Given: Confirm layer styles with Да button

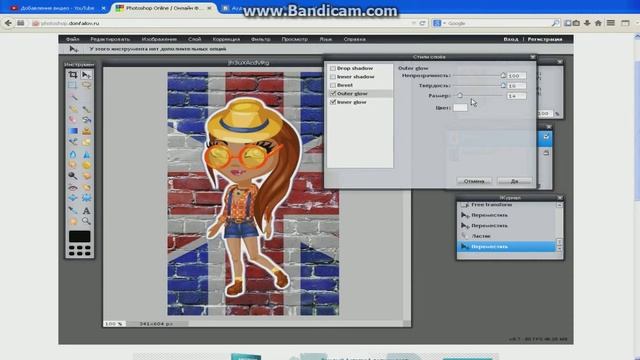Looking at the screenshot, I should (514, 181).
